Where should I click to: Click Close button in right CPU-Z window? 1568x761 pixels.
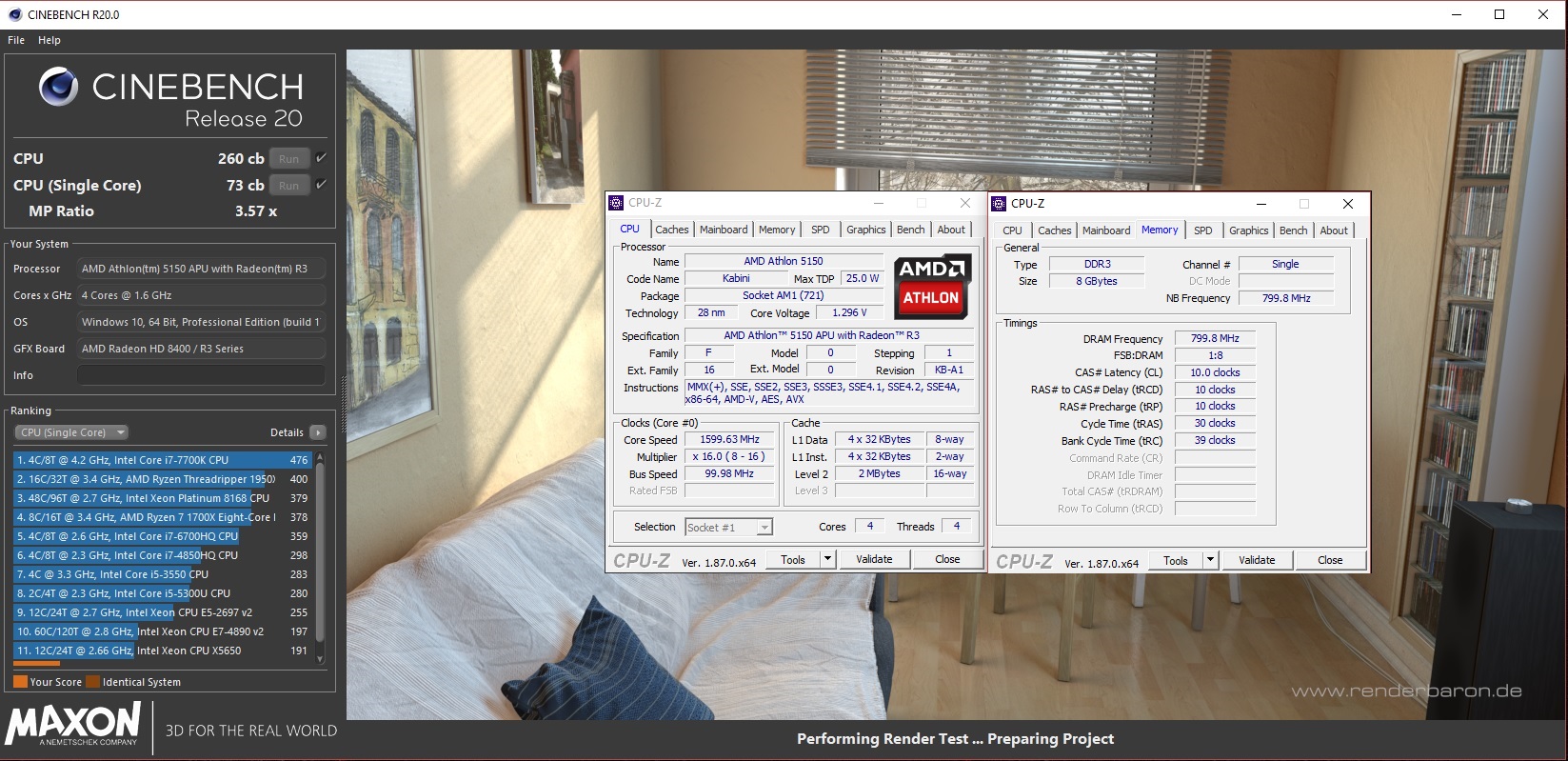click(1330, 560)
